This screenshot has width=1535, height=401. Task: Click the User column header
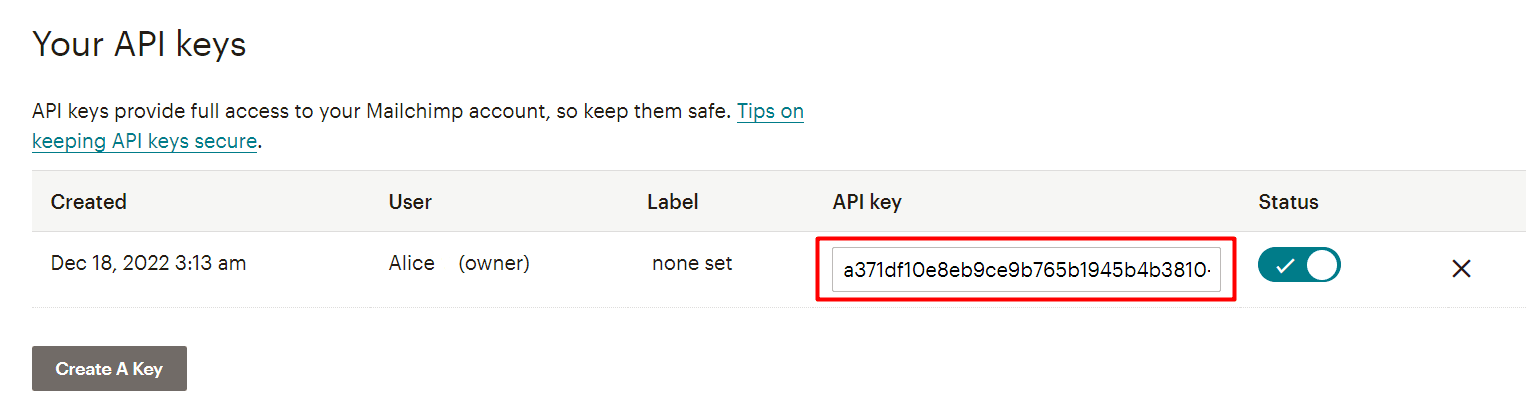[410, 202]
